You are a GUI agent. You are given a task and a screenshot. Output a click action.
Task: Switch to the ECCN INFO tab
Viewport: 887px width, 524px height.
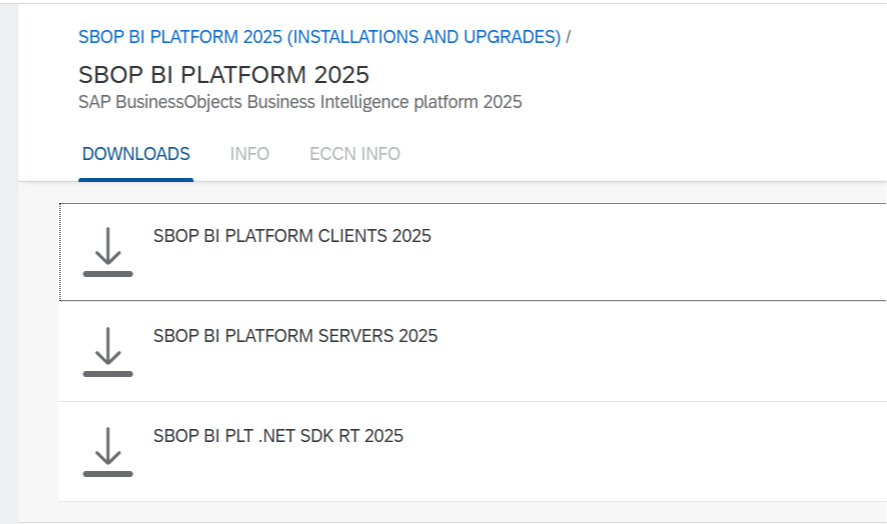pyautogui.click(x=355, y=154)
